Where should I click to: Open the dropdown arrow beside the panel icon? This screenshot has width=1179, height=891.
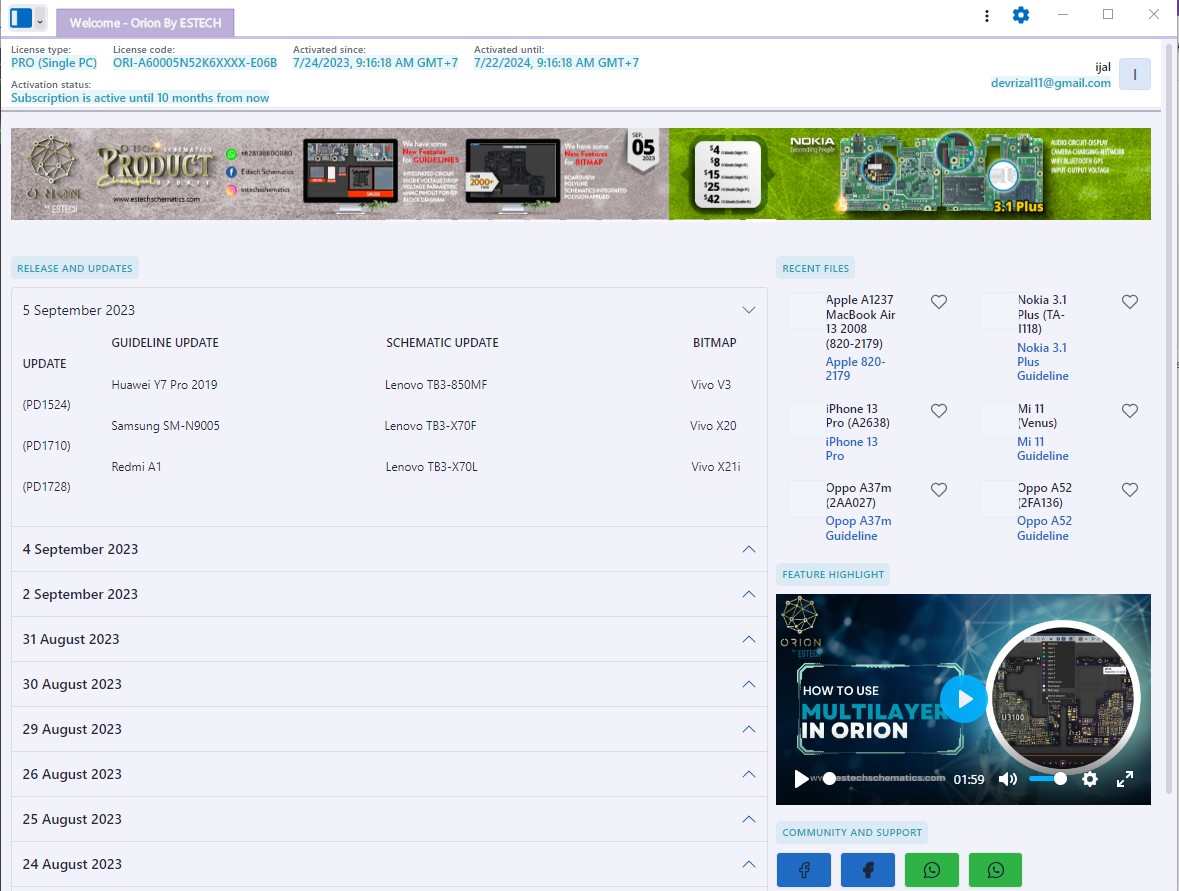pyautogui.click(x=40, y=22)
